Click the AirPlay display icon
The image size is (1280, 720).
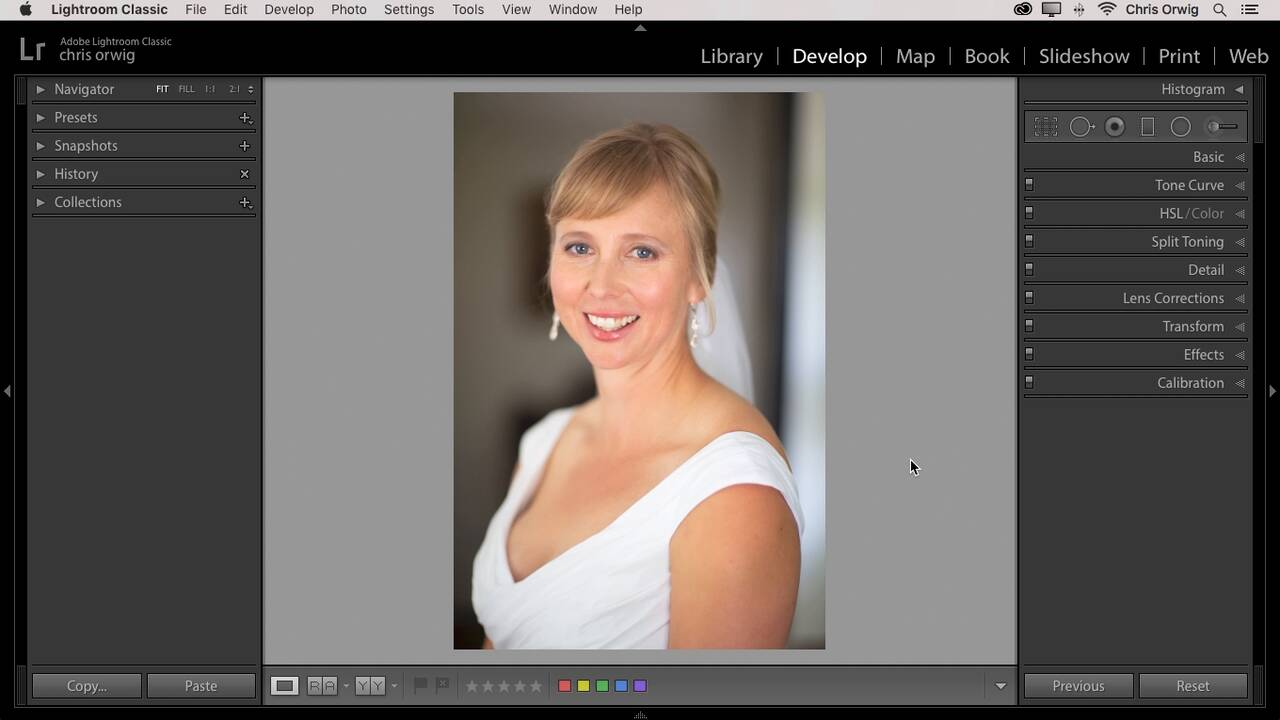pyautogui.click(x=1051, y=9)
